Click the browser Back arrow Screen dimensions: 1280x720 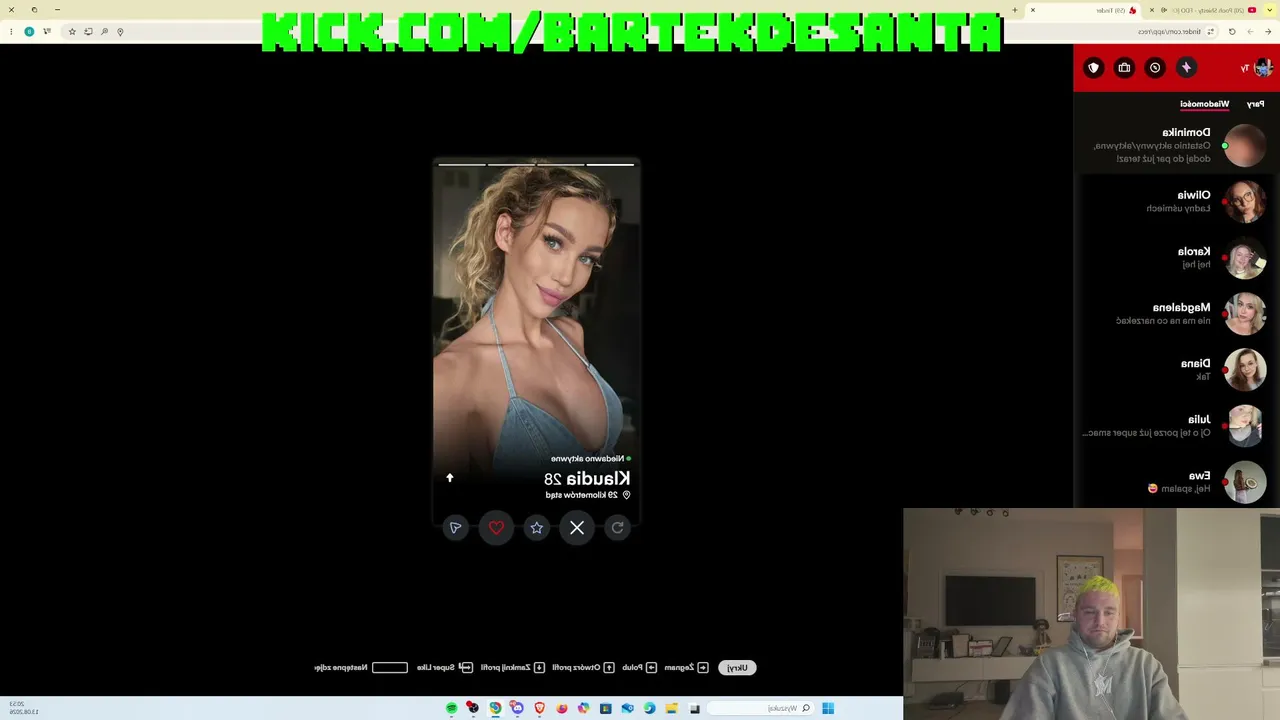point(1268,32)
